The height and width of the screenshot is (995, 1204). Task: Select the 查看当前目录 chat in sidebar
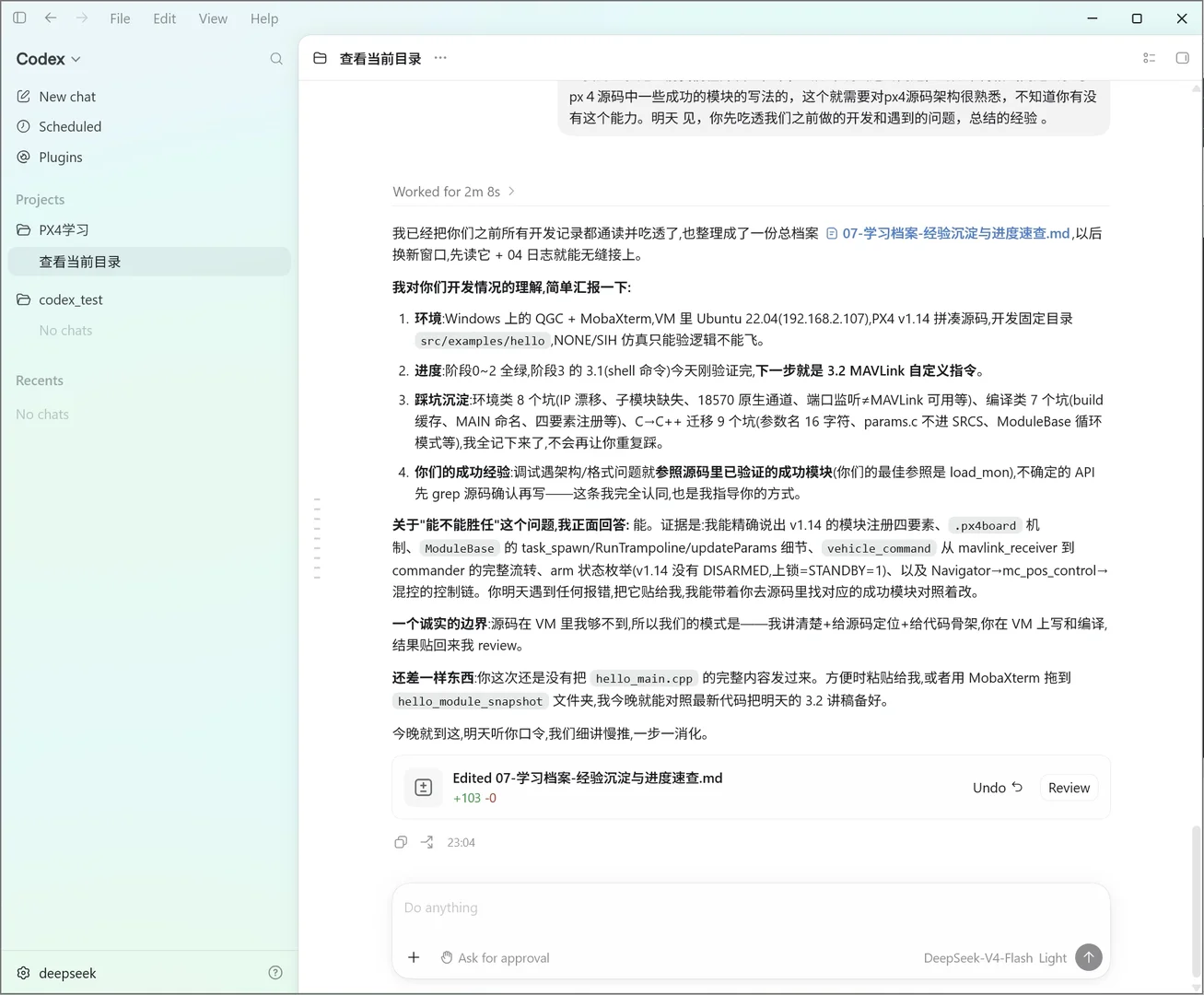pos(149,262)
